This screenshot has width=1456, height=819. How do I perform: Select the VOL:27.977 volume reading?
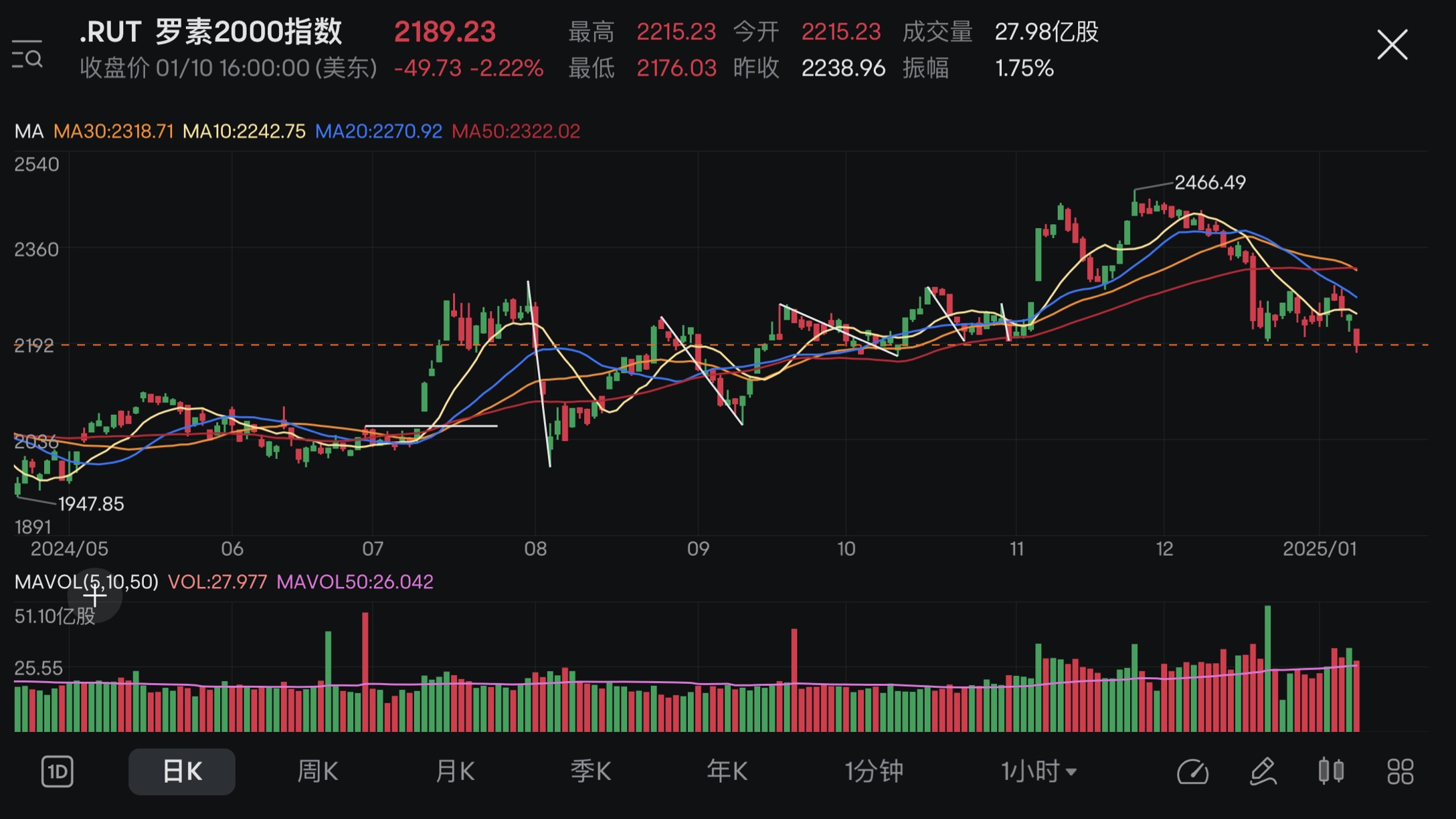[217, 581]
